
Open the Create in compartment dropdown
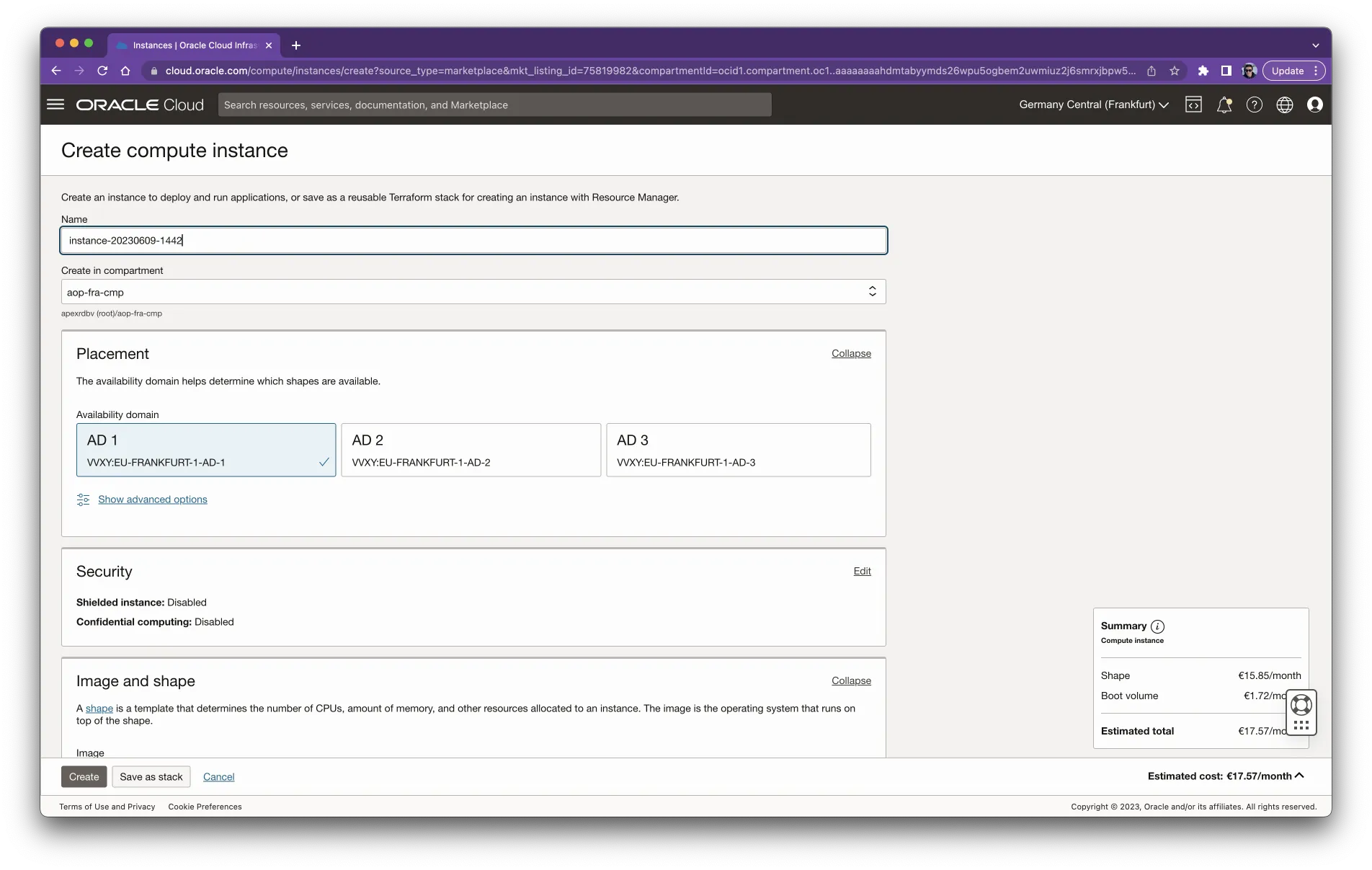pos(473,292)
